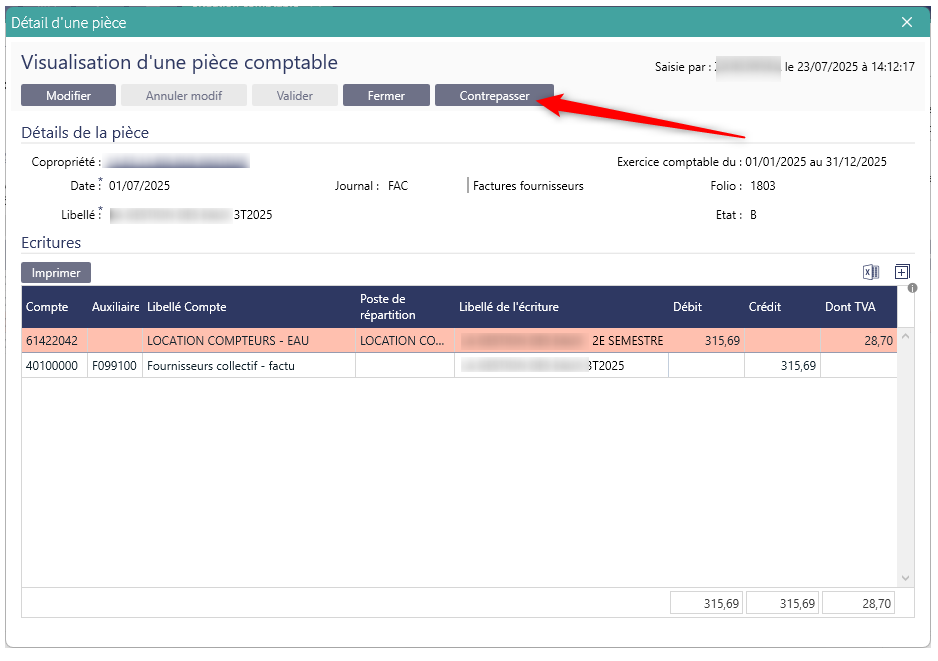Click the Fermer button

386,96
